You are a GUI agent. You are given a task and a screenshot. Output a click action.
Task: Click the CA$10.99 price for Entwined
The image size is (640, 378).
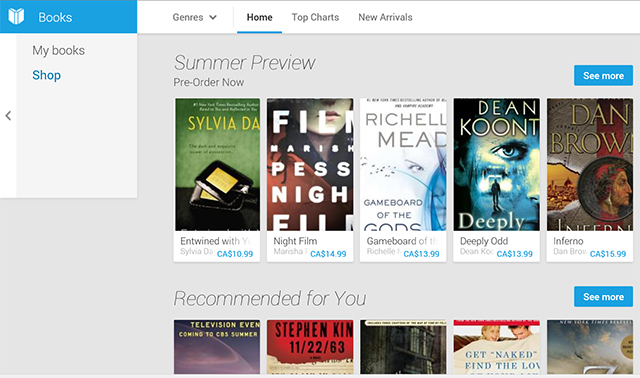tap(235, 254)
